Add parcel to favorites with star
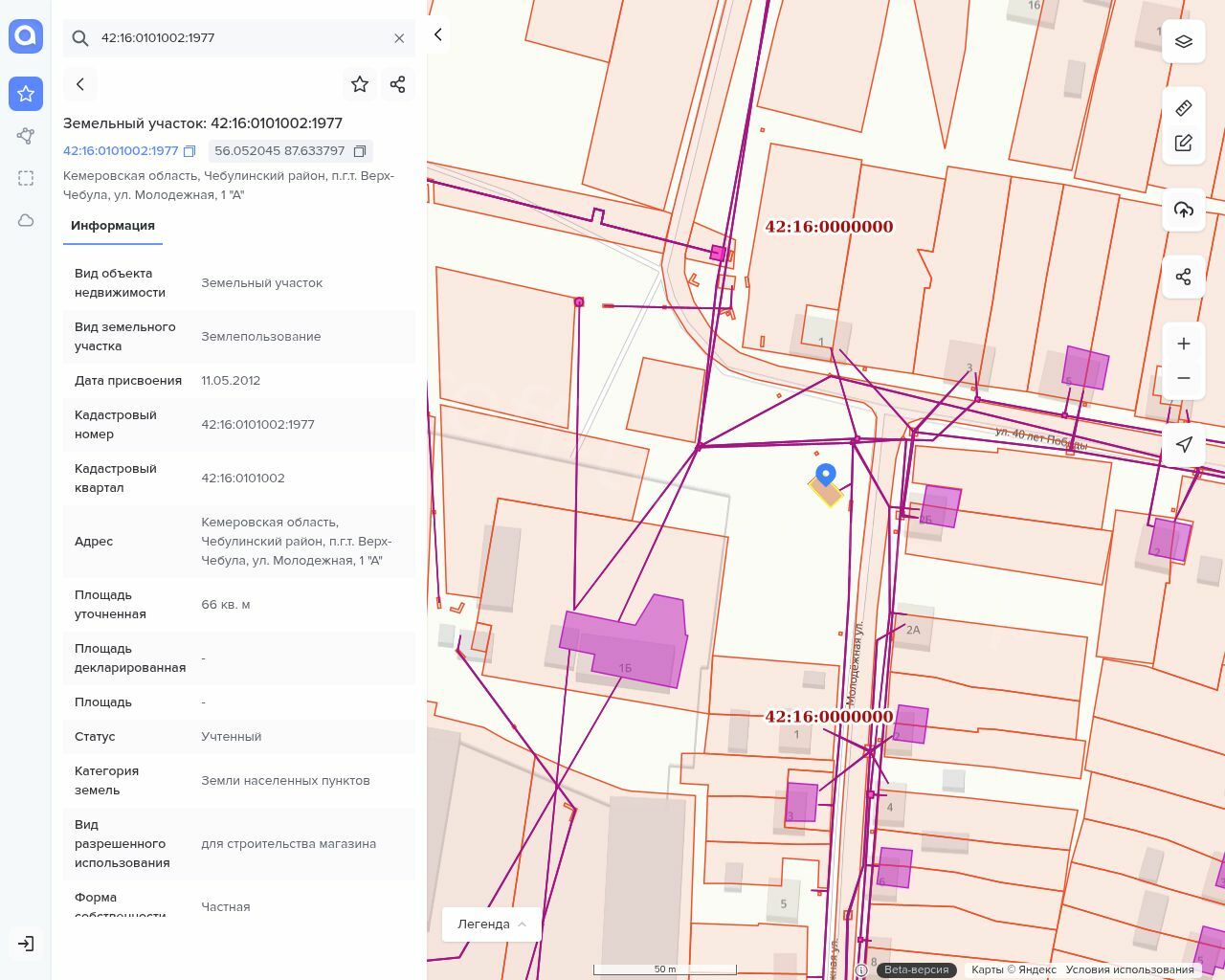Screen dimensions: 1225x980 [360, 84]
